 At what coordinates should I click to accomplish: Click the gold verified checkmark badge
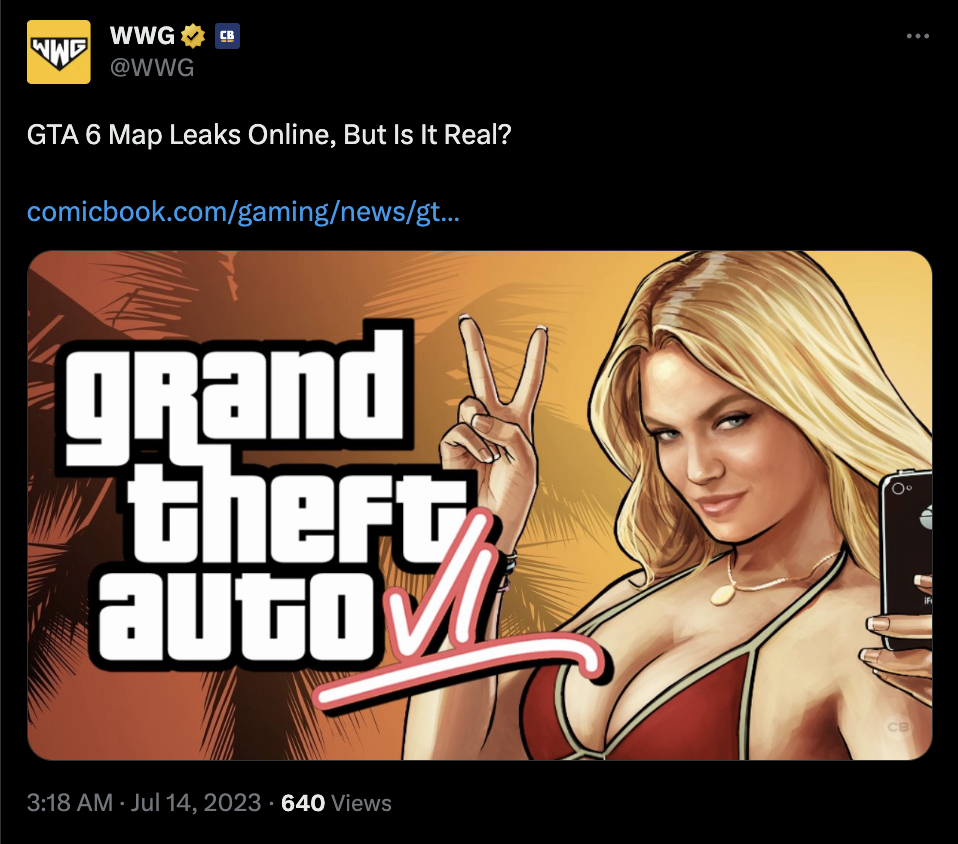pyautogui.click(x=194, y=36)
